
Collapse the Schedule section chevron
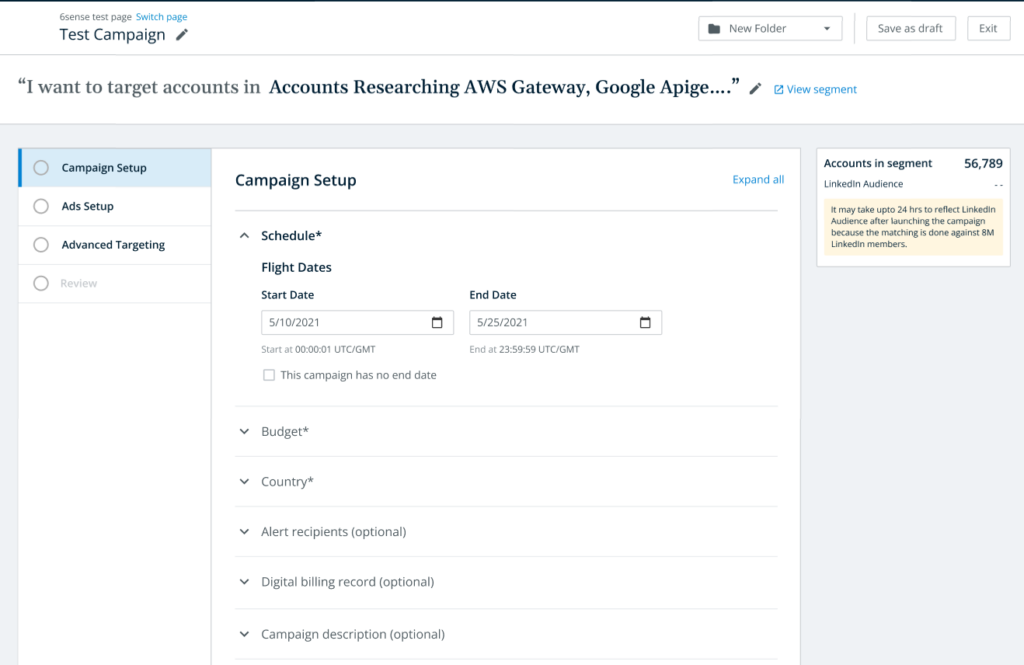click(244, 236)
